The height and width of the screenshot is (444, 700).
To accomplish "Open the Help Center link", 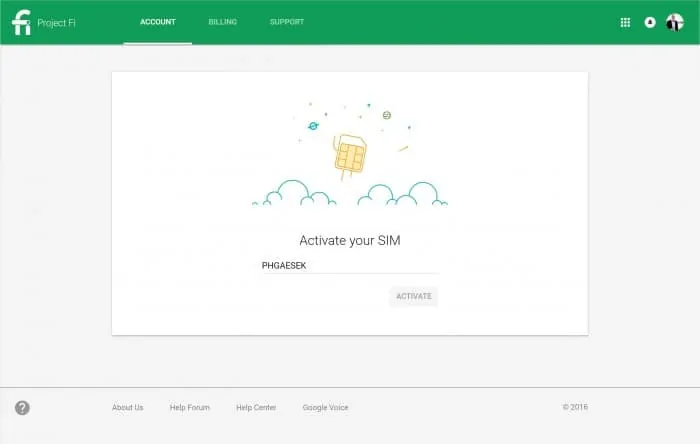I will 256,407.
